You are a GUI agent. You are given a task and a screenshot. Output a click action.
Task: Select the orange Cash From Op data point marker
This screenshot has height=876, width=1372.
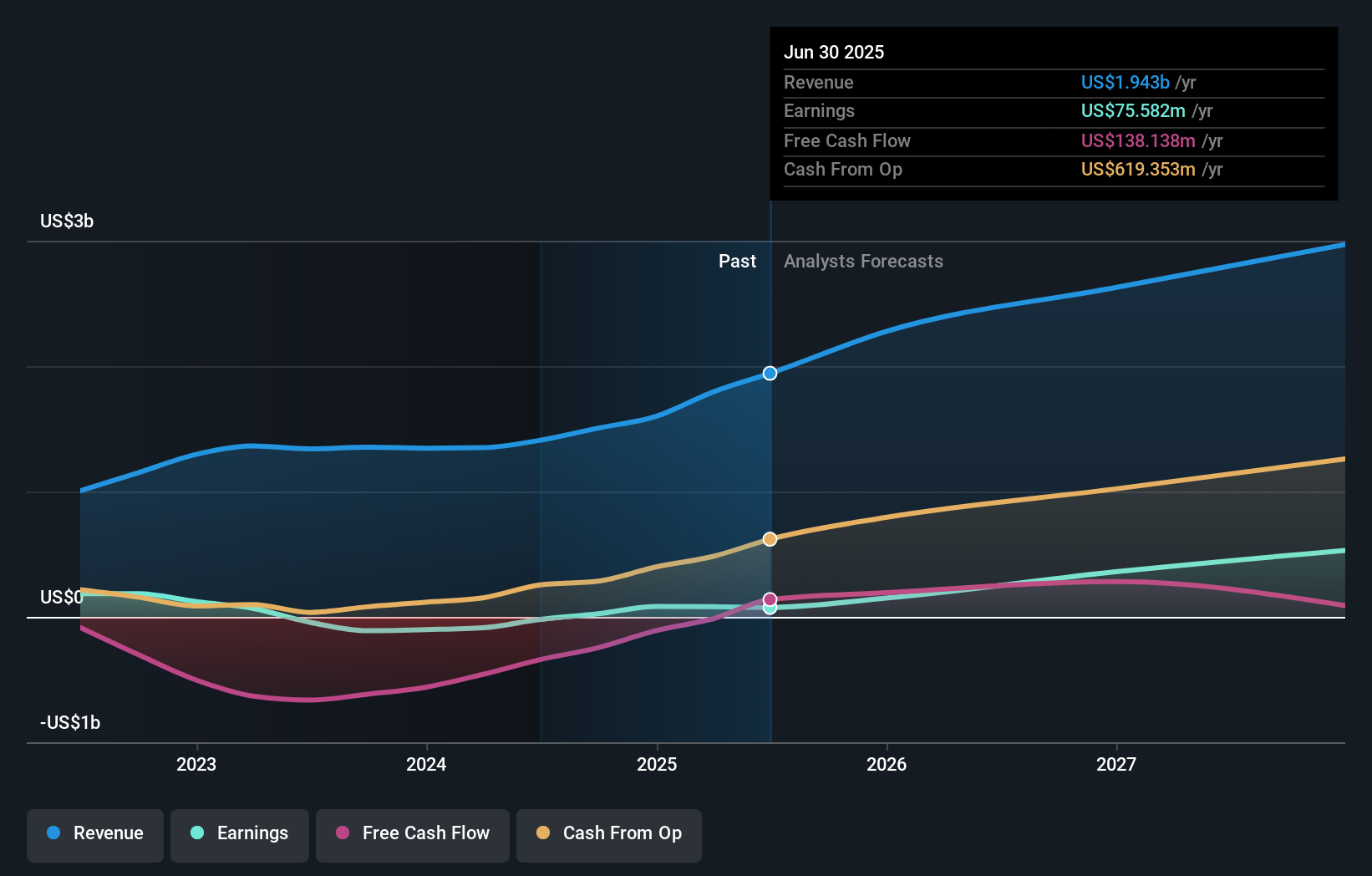[x=769, y=539]
